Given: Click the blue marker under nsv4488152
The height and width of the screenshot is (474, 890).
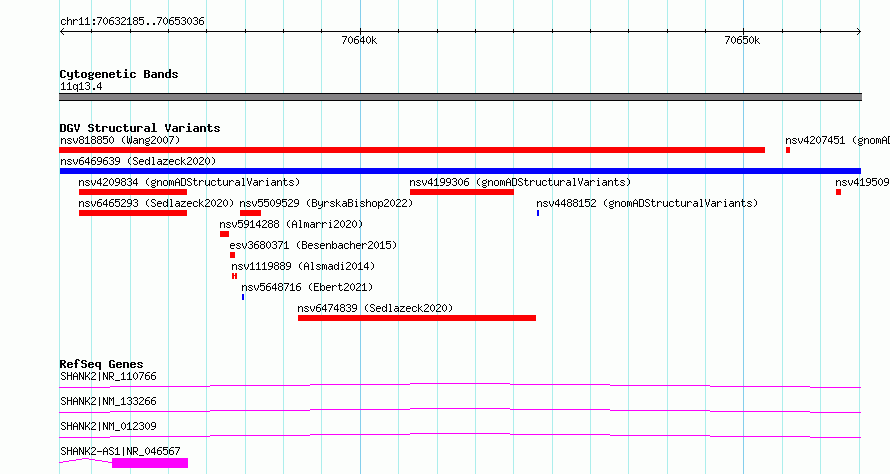Looking at the screenshot, I should click(x=538, y=213).
